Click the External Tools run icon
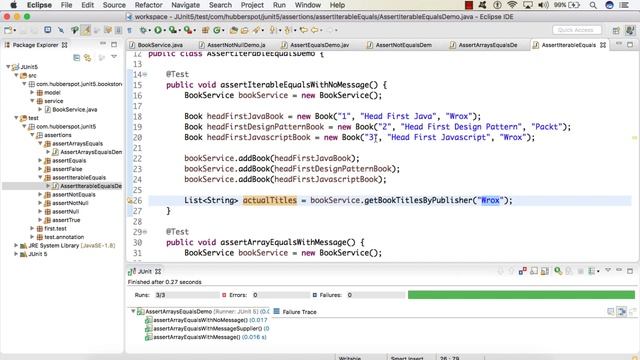The image size is (640, 360). tap(187, 30)
